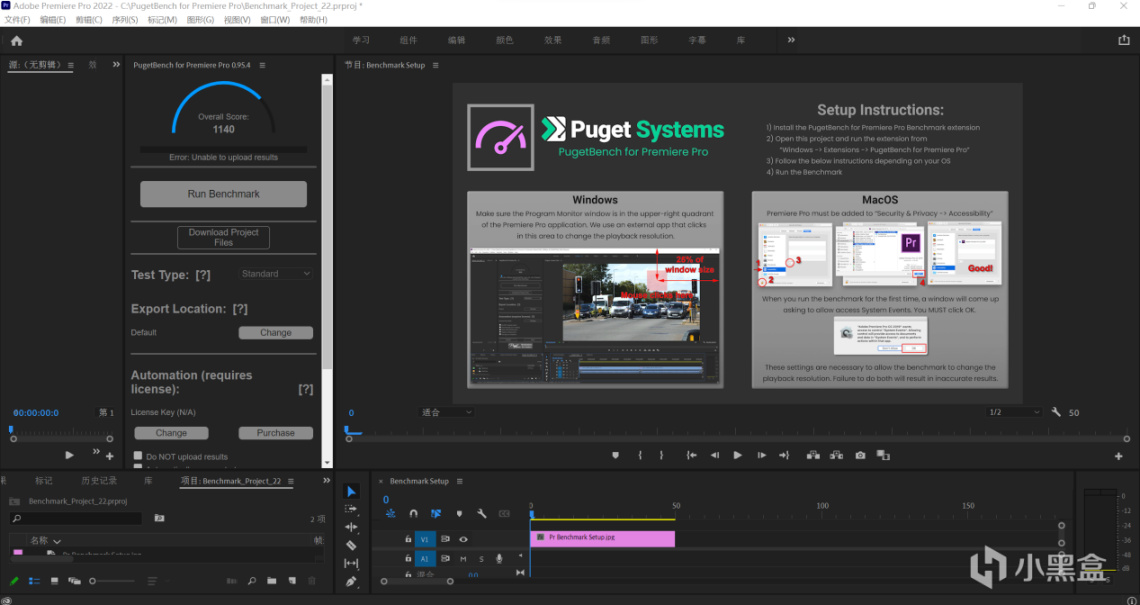Open the program monitor wrench settings
The image size is (1140, 605).
1057,412
